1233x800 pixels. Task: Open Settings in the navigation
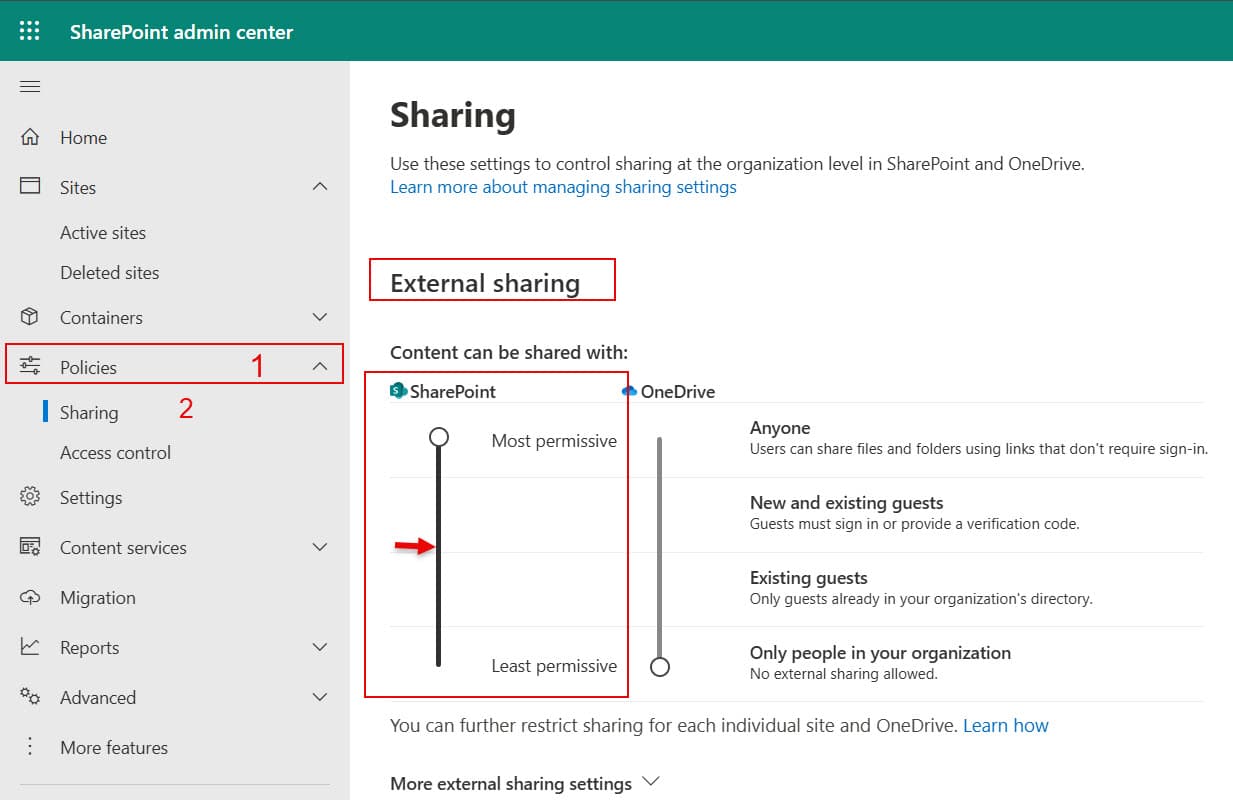91,498
